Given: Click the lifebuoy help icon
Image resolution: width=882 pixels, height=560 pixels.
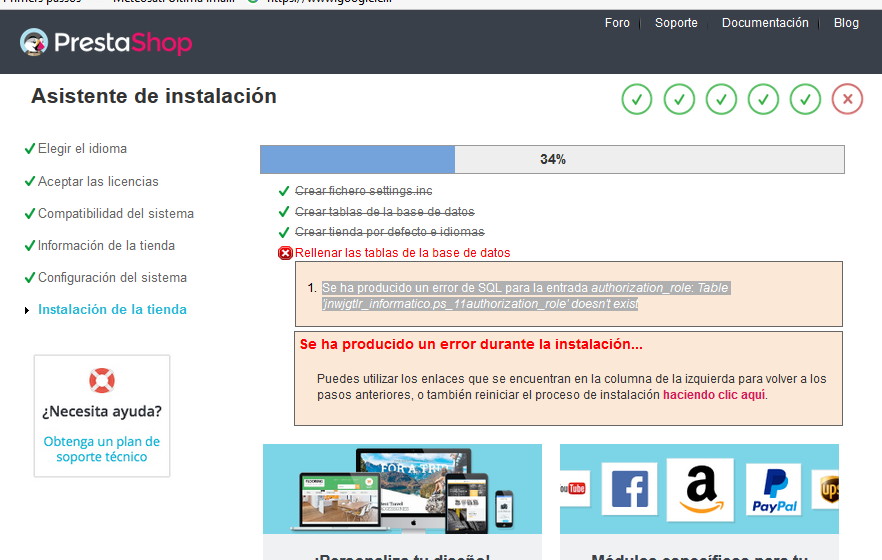Looking at the screenshot, I should pos(102,381).
